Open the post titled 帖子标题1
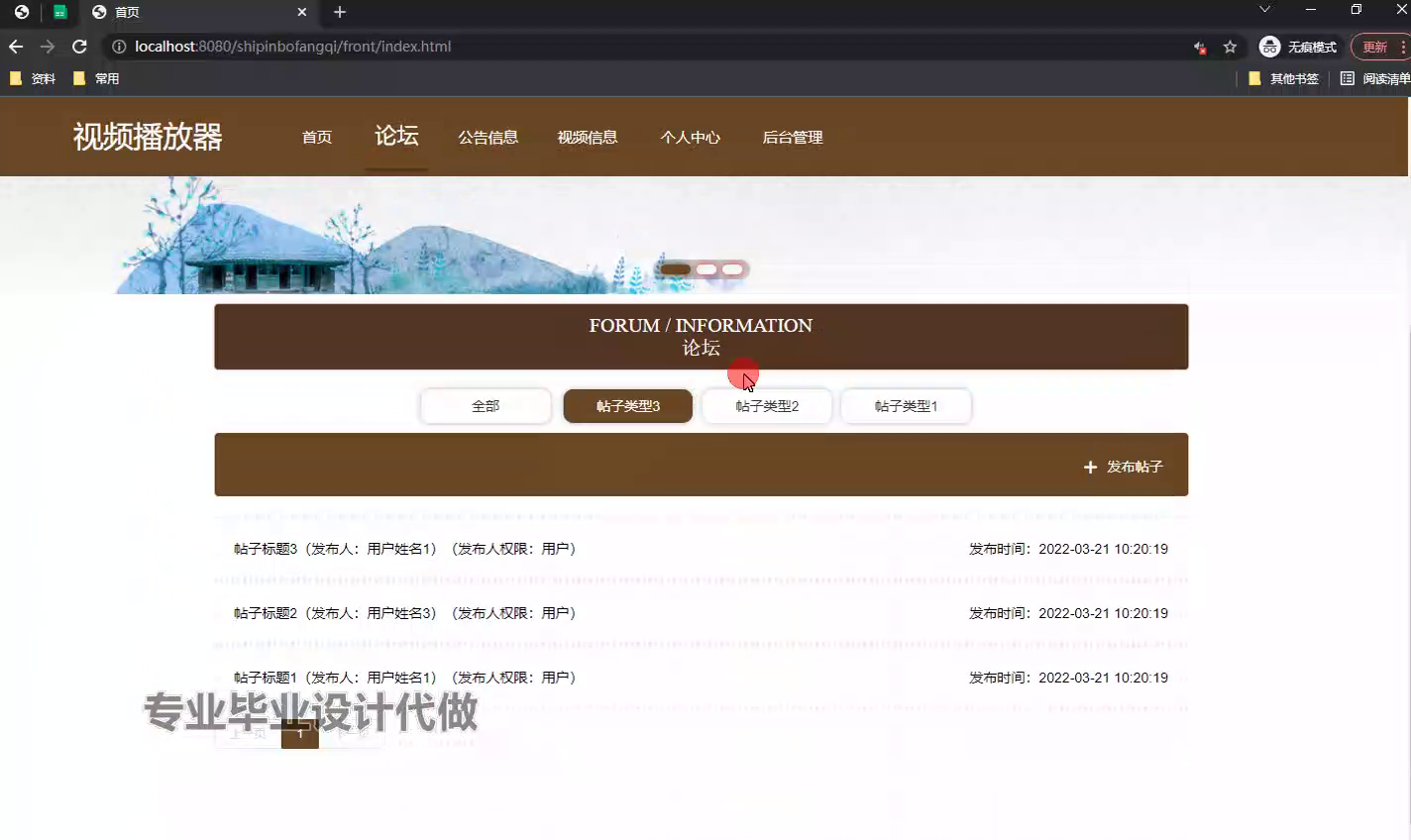This screenshot has width=1411, height=840. pyautogui.click(x=701, y=678)
